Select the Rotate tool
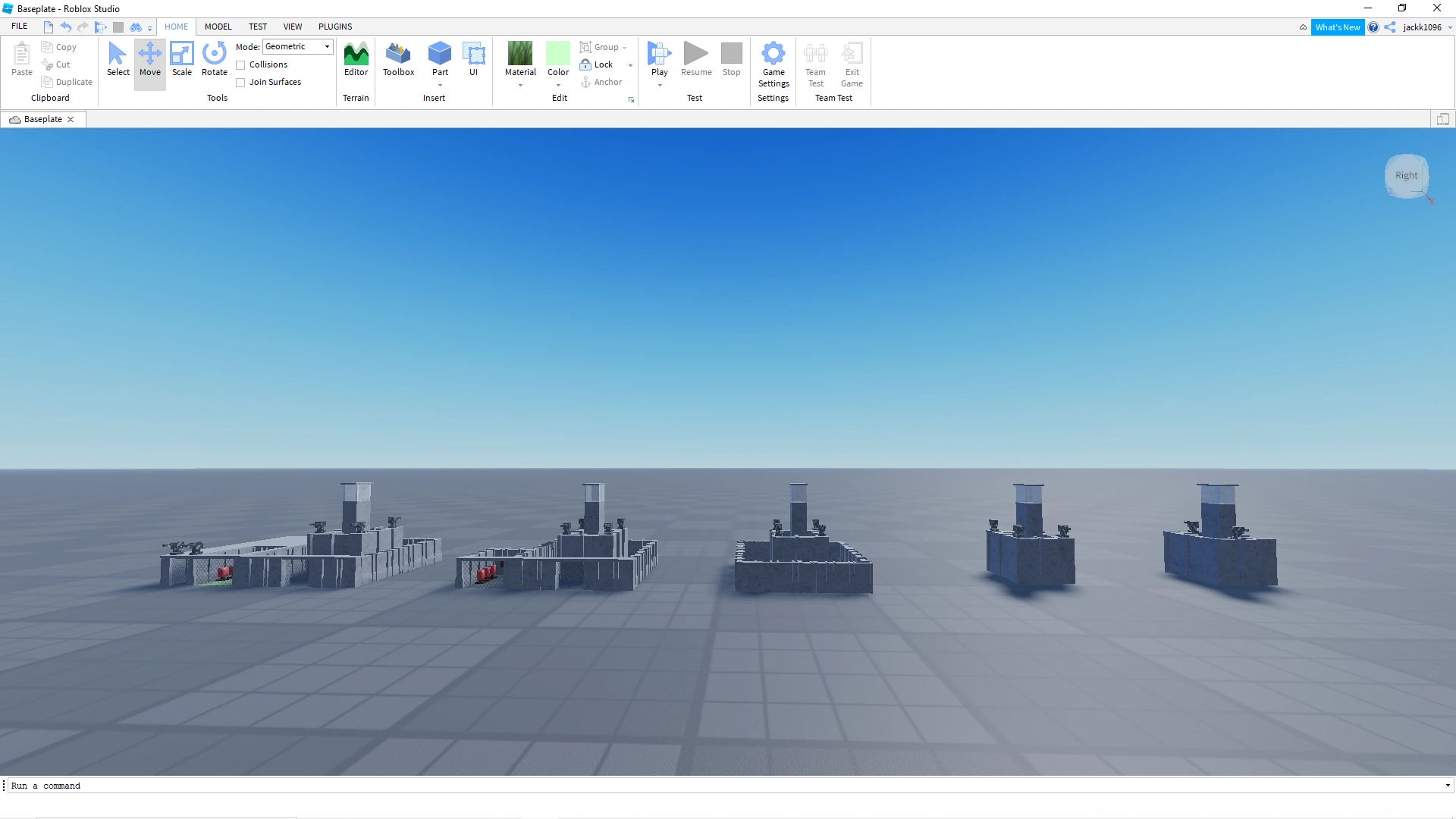Viewport: 1456px width, 819px height. tap(215, 59)
